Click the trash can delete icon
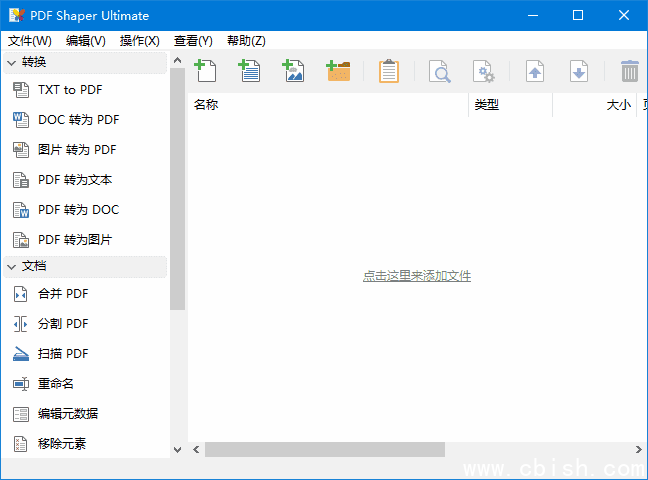The width and height of the screenshot is (648, 480). pyautogui.click(x=629, y=71)
